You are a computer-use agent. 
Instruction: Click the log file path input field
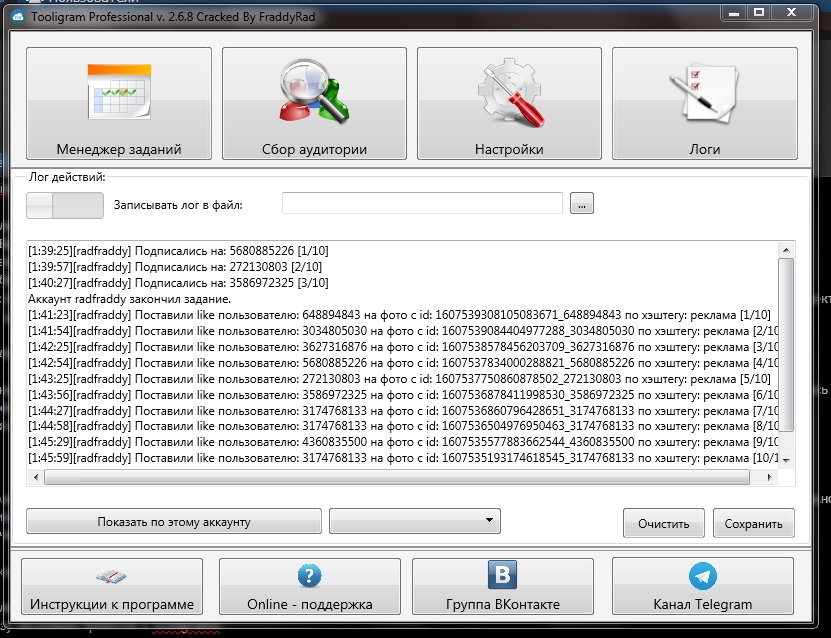[422, 203]
